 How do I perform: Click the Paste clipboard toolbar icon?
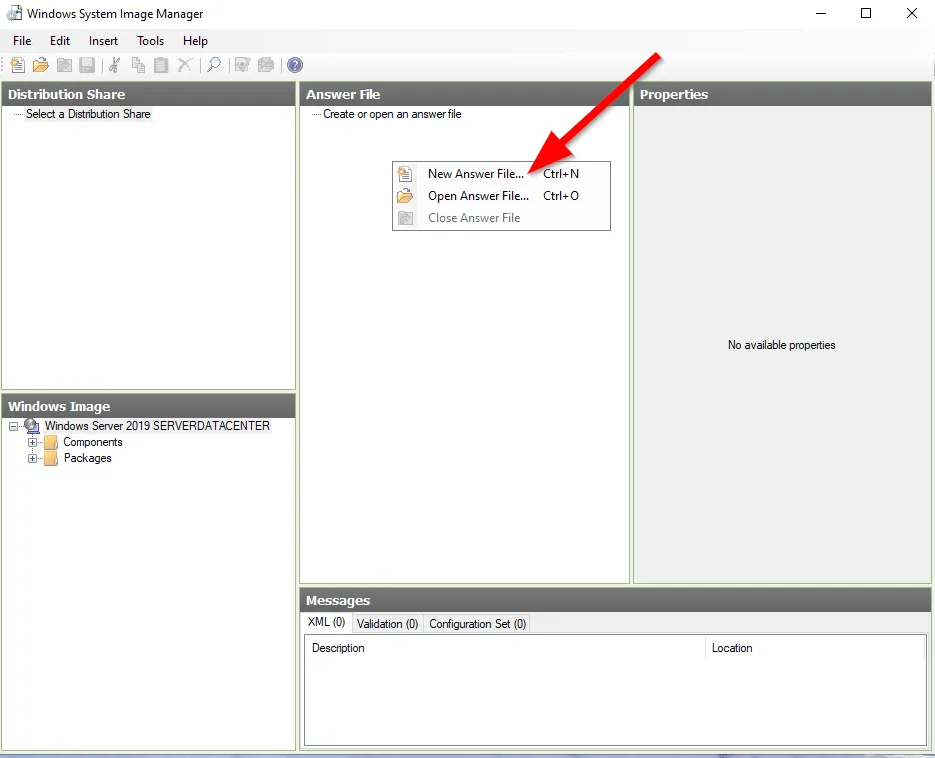point(161,65)
